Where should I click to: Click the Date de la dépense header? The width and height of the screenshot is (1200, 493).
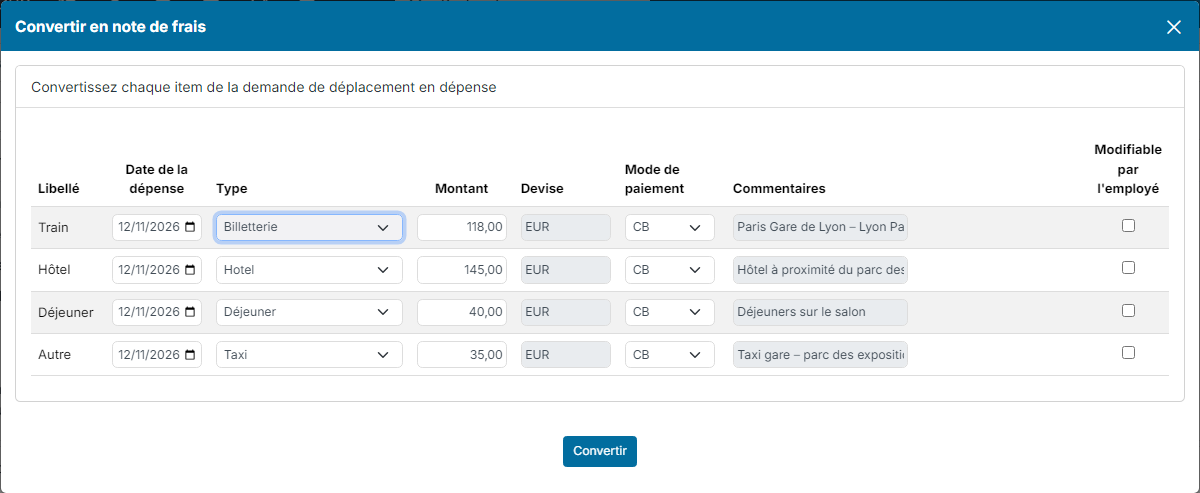tap(157, 179)
